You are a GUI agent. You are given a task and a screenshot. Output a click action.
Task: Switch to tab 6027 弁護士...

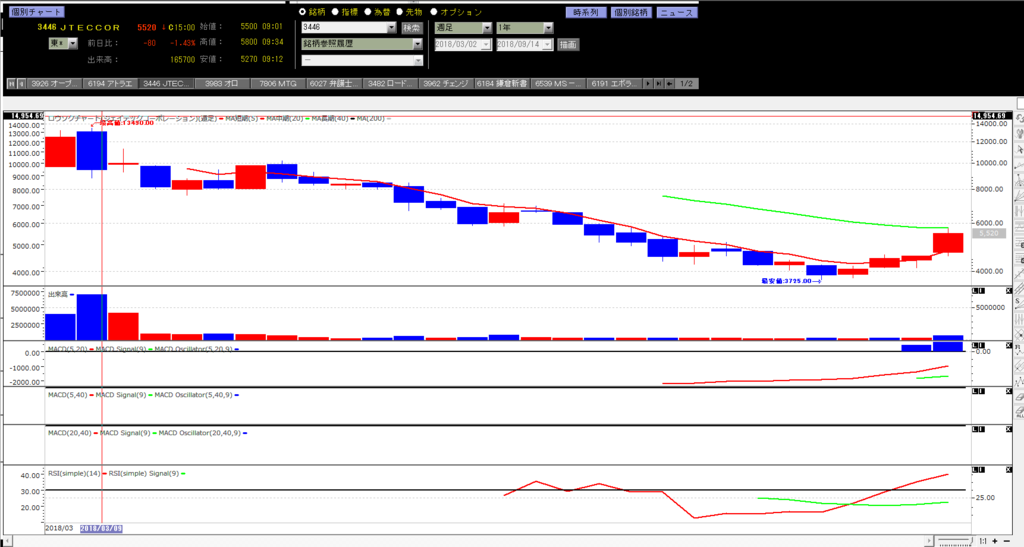334,84
